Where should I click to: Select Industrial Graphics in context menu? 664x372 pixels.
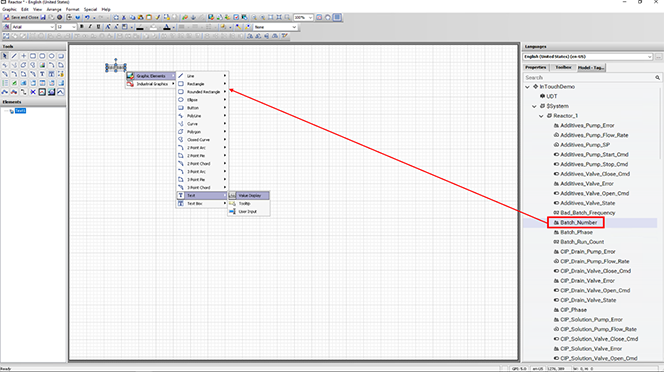pos(151,84)
